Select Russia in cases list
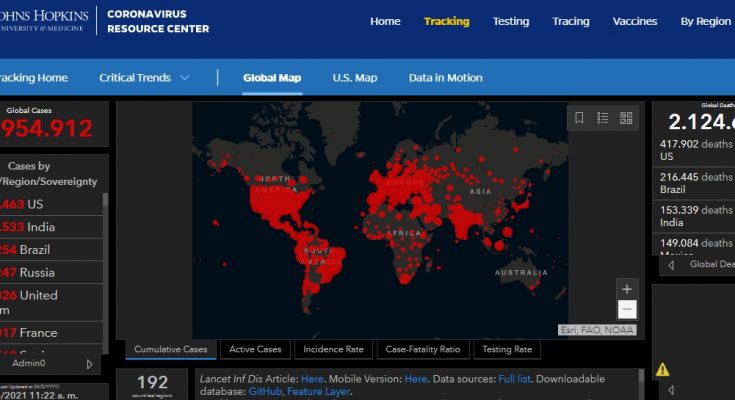Screen dimensions: 735x400 coord(51,272)
